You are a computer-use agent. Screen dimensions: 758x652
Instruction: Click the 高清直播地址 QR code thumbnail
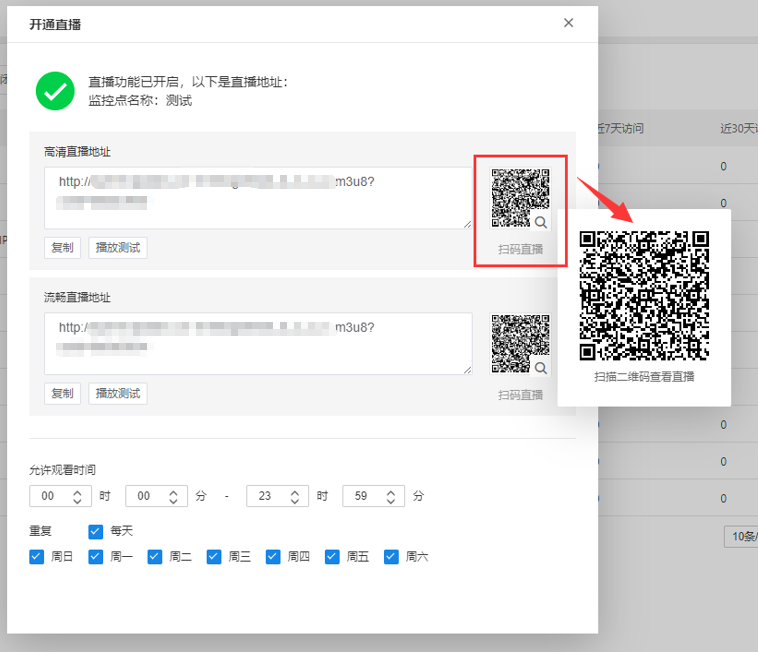(520, 198)
